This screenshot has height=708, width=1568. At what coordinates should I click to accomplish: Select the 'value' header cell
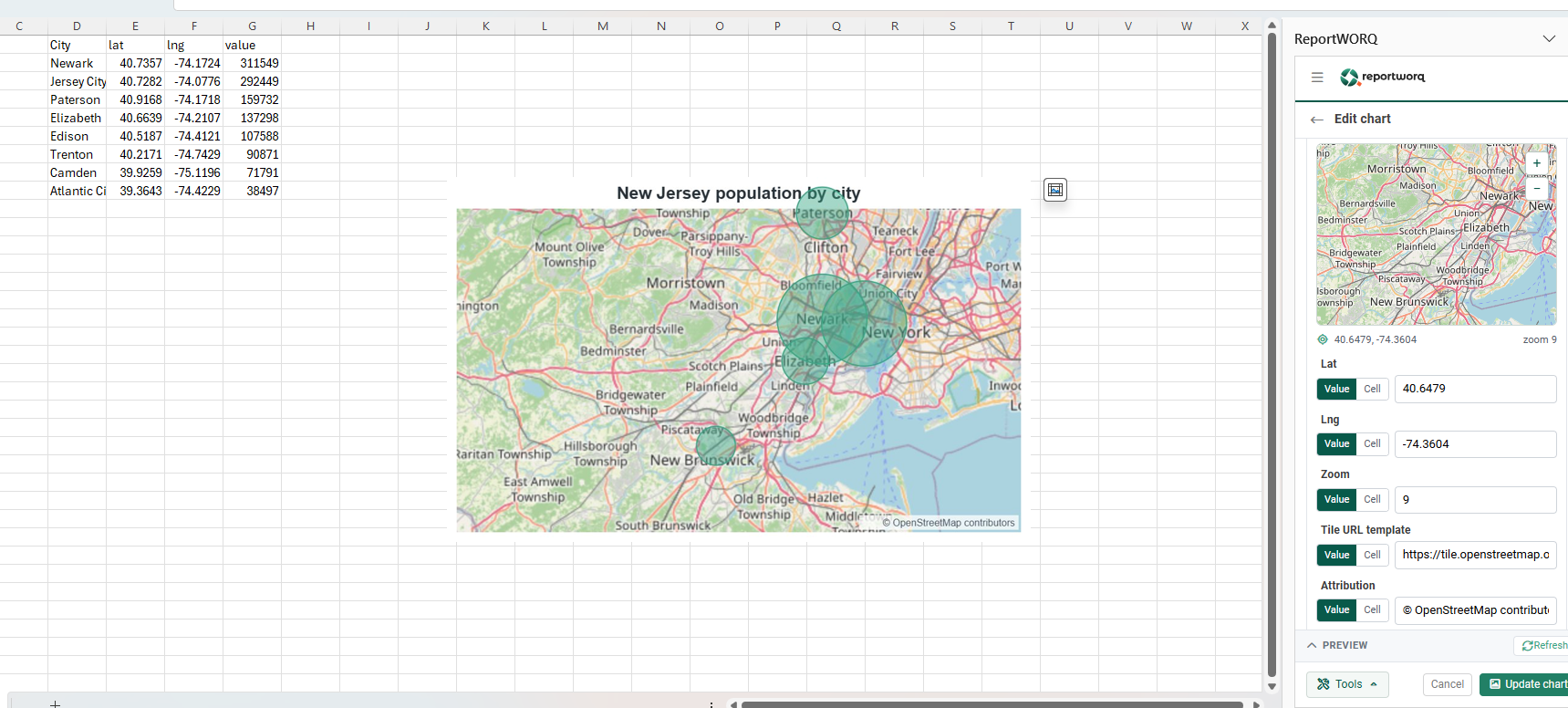(x=252, y=45)
